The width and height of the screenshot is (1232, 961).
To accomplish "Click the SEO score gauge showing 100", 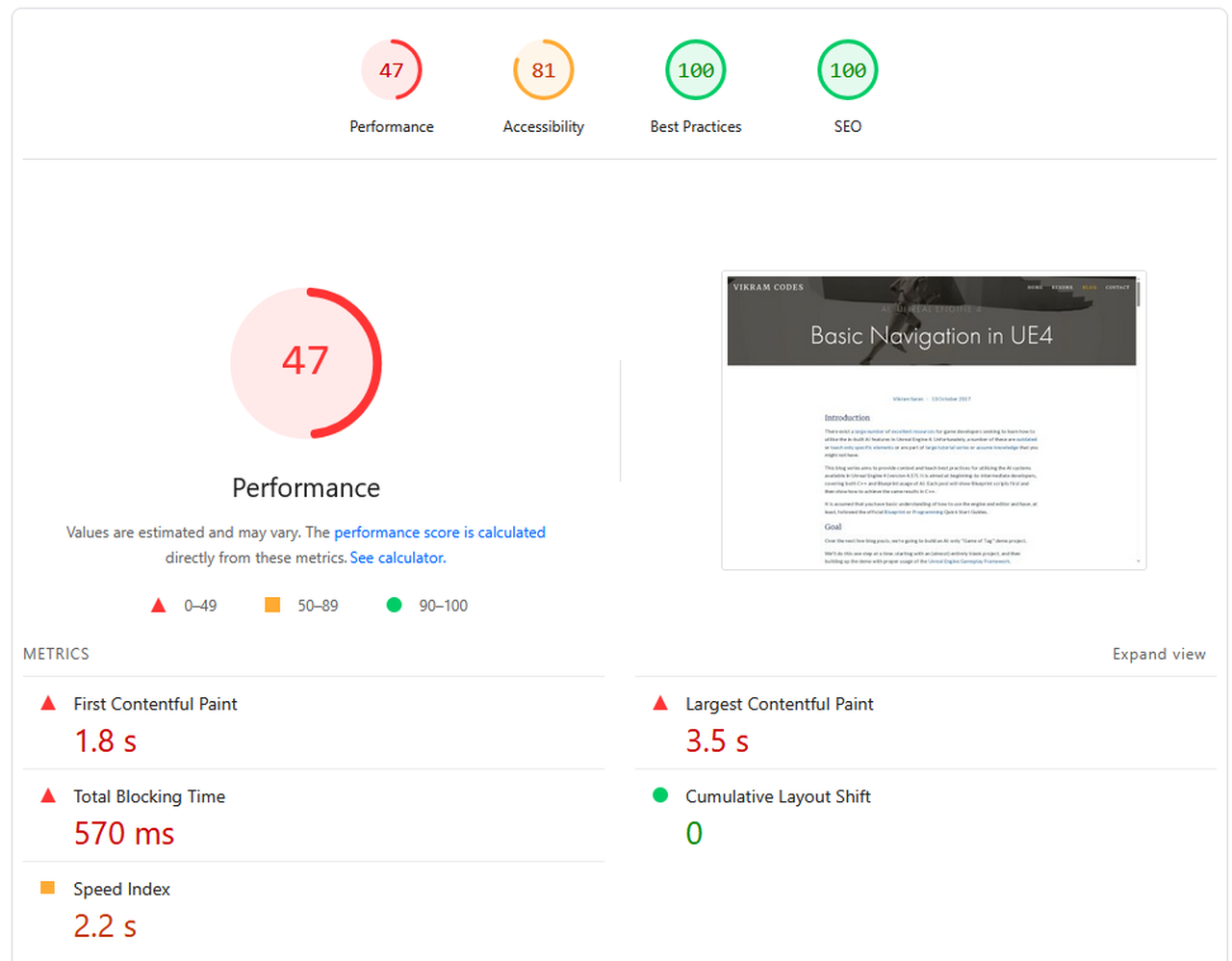I will click(847, 69).
